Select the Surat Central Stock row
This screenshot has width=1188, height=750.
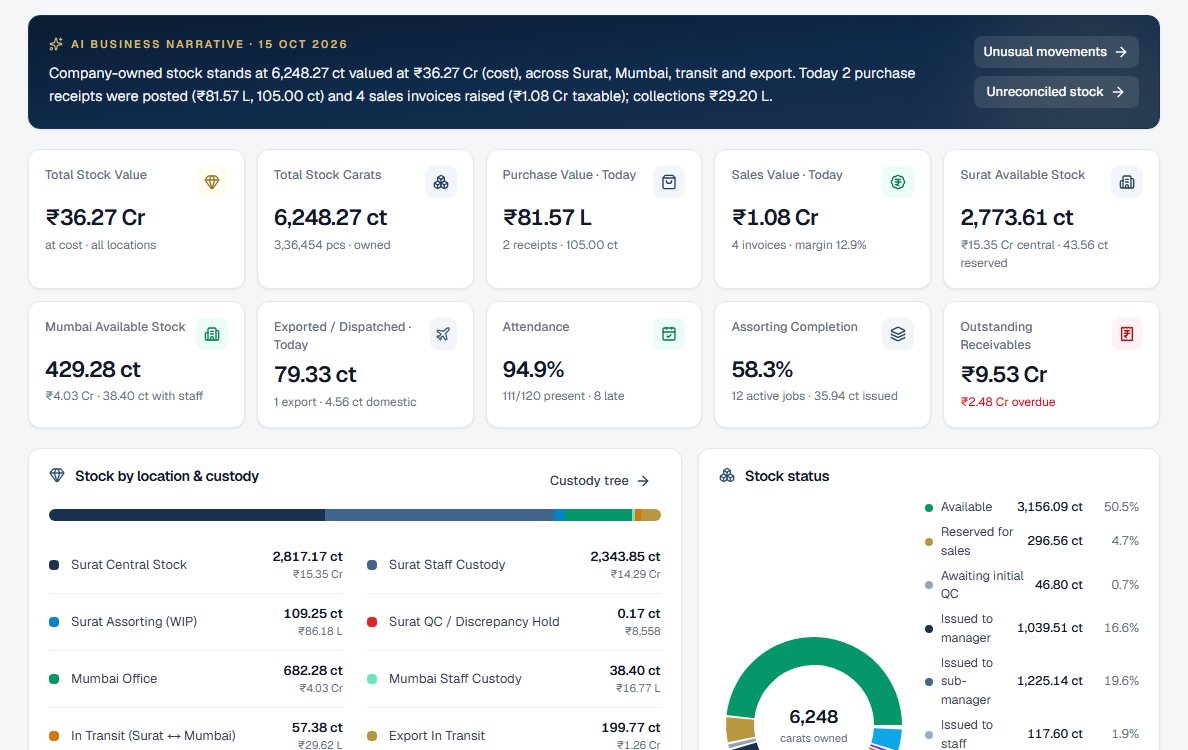point(195,565)
